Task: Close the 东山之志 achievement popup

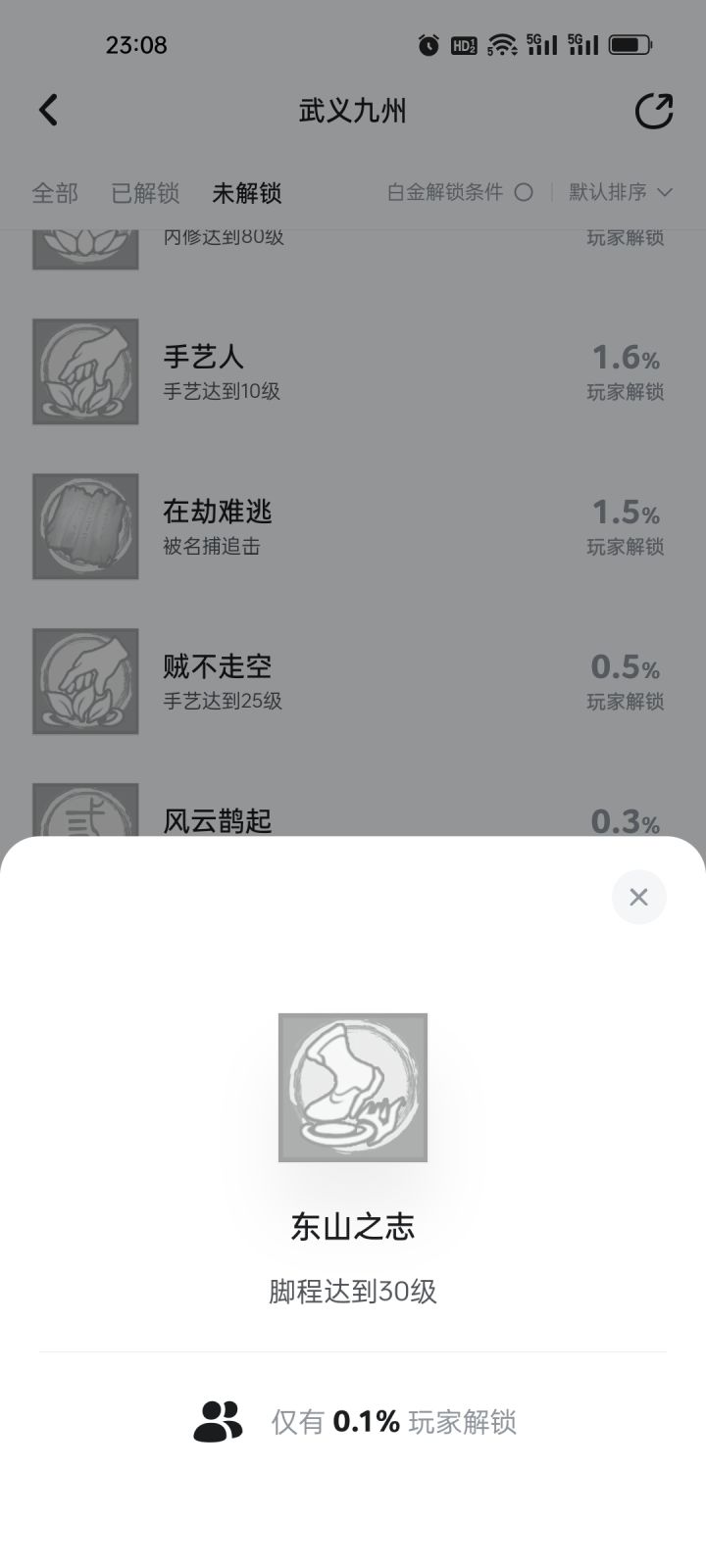Action: point(638,897)
